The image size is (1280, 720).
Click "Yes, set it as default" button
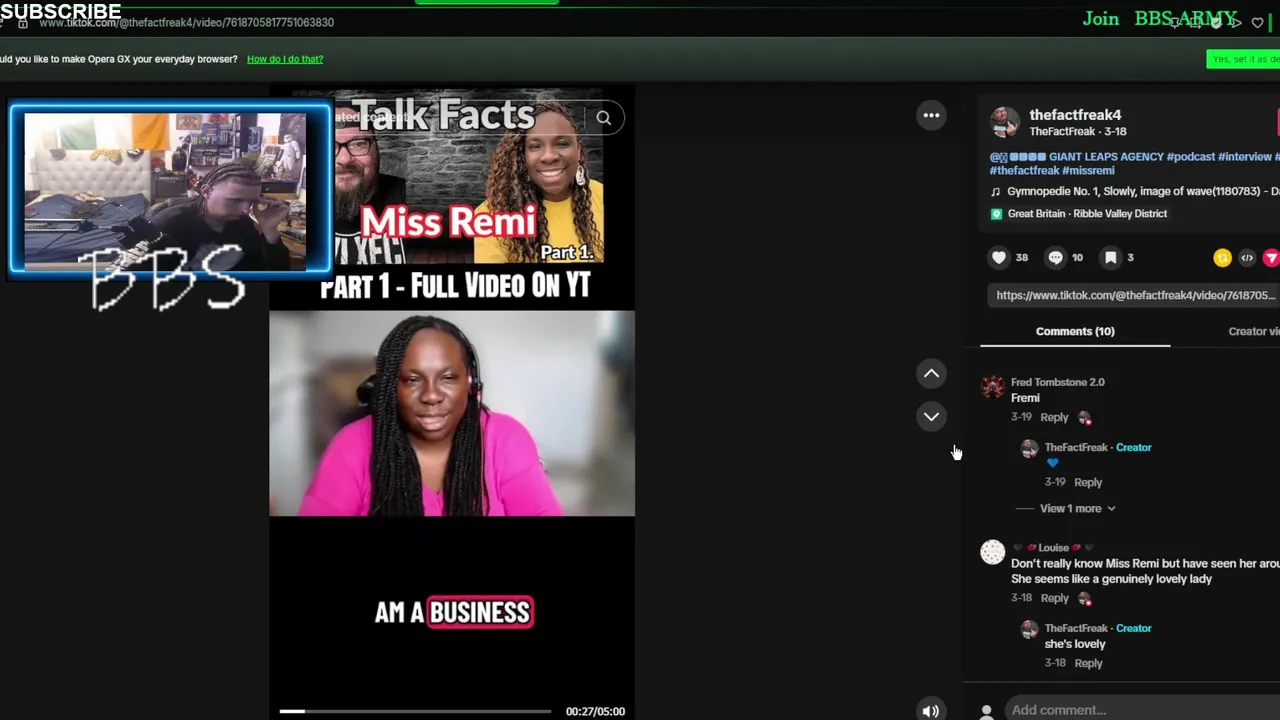point(1243,59)
